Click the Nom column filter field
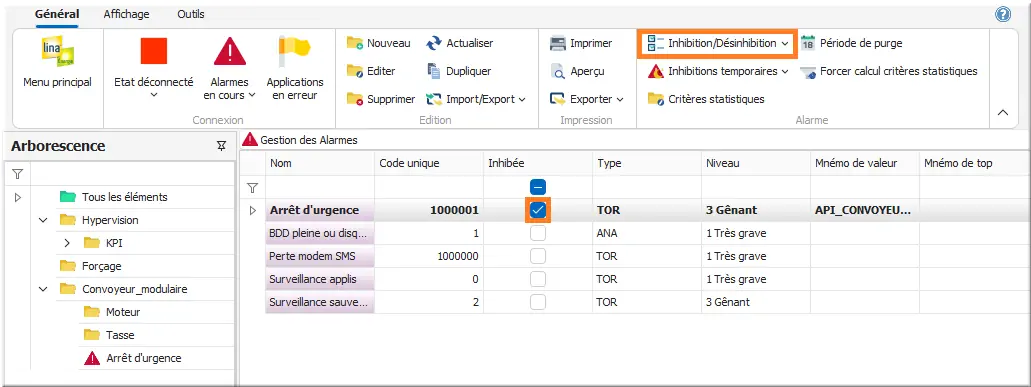1031x387 pixels. tap(320, 187)
